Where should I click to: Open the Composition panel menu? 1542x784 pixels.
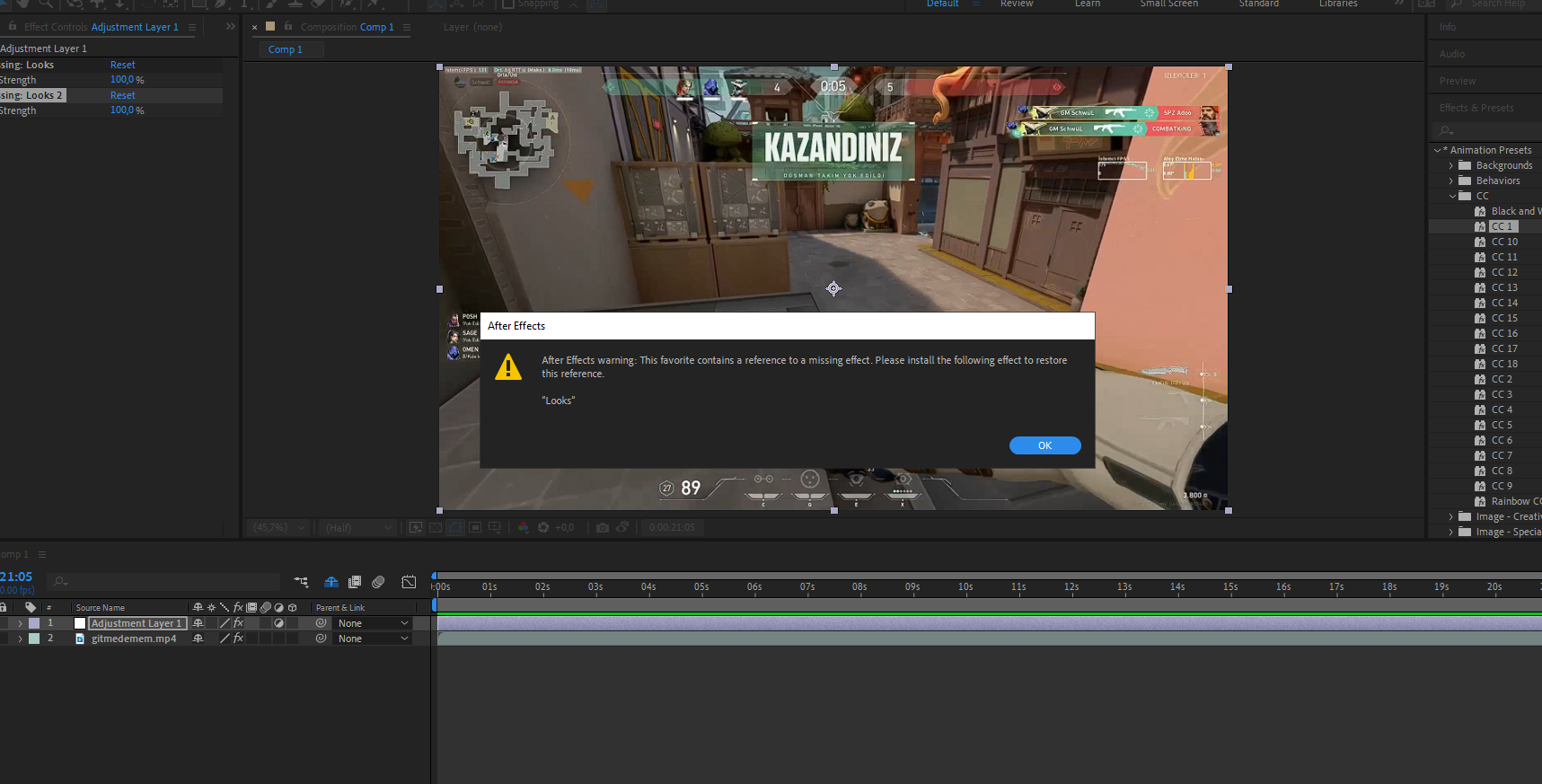(407, 27)
